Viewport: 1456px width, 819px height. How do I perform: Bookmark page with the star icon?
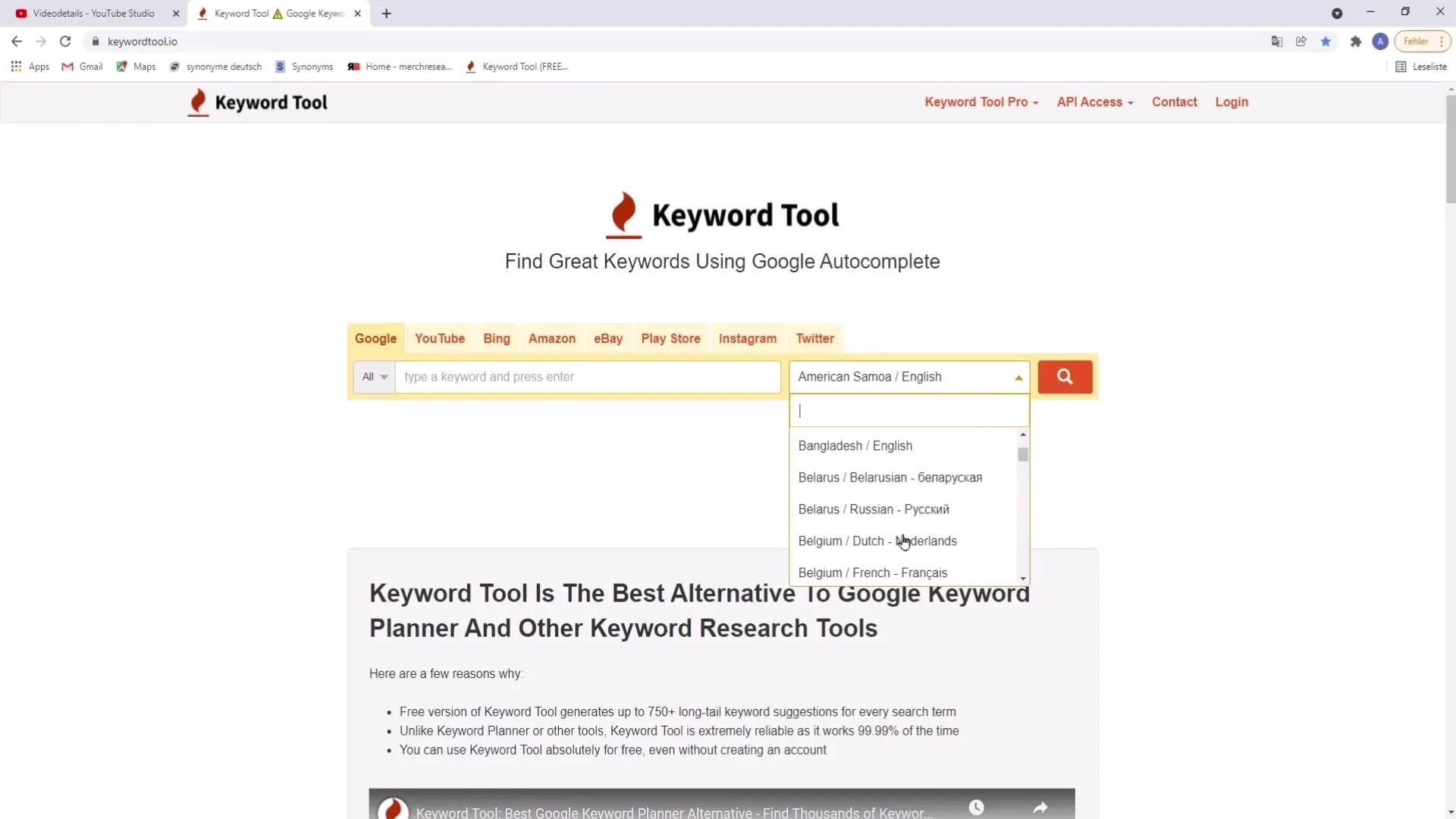click(1326, 42)
